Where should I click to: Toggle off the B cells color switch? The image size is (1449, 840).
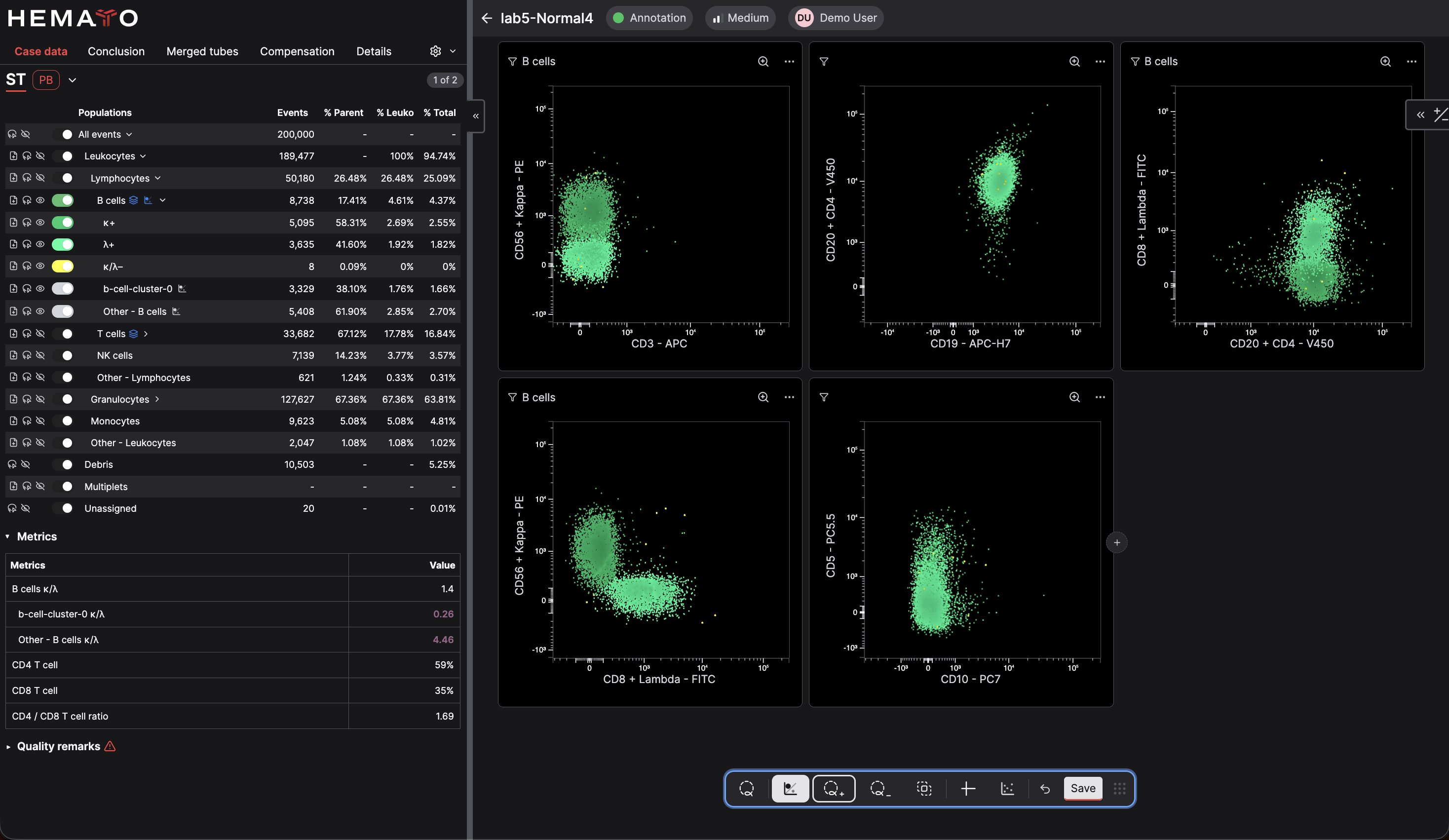(63, 200)
